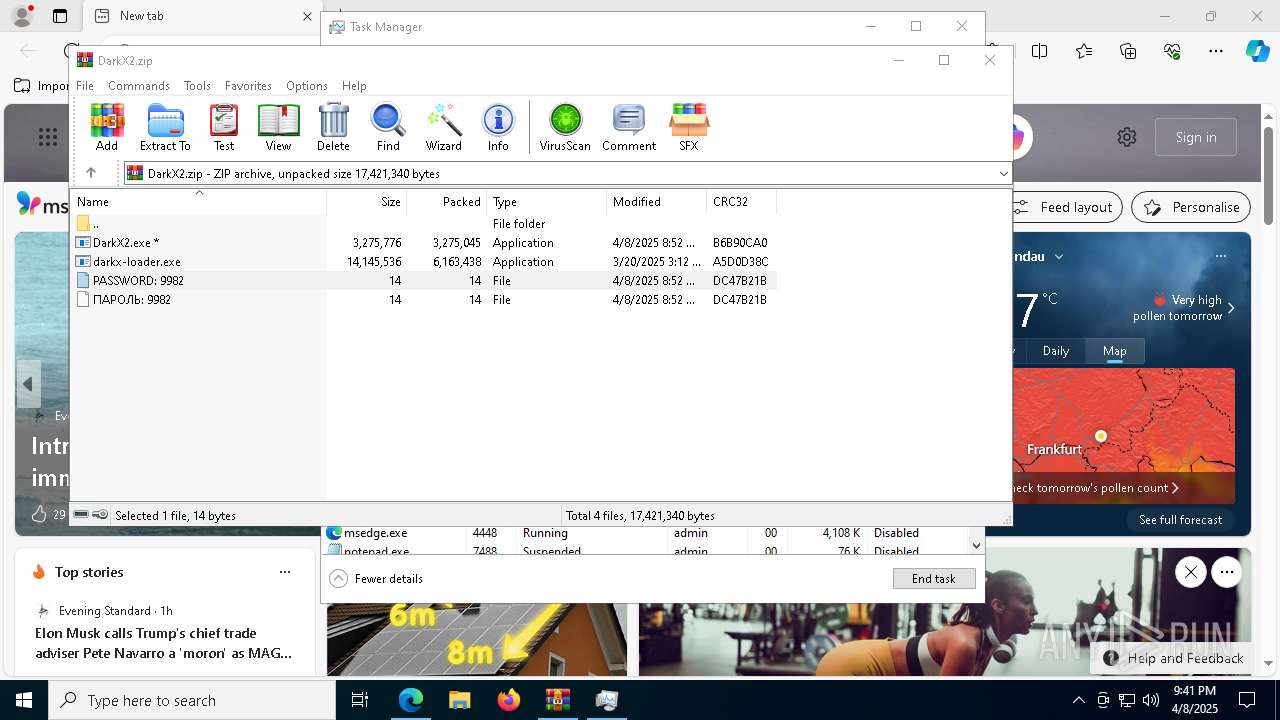Open Windows Start menu
The height and width of the screenshot is (720, 1280).
pyautogui.click(x=24, y=700)
